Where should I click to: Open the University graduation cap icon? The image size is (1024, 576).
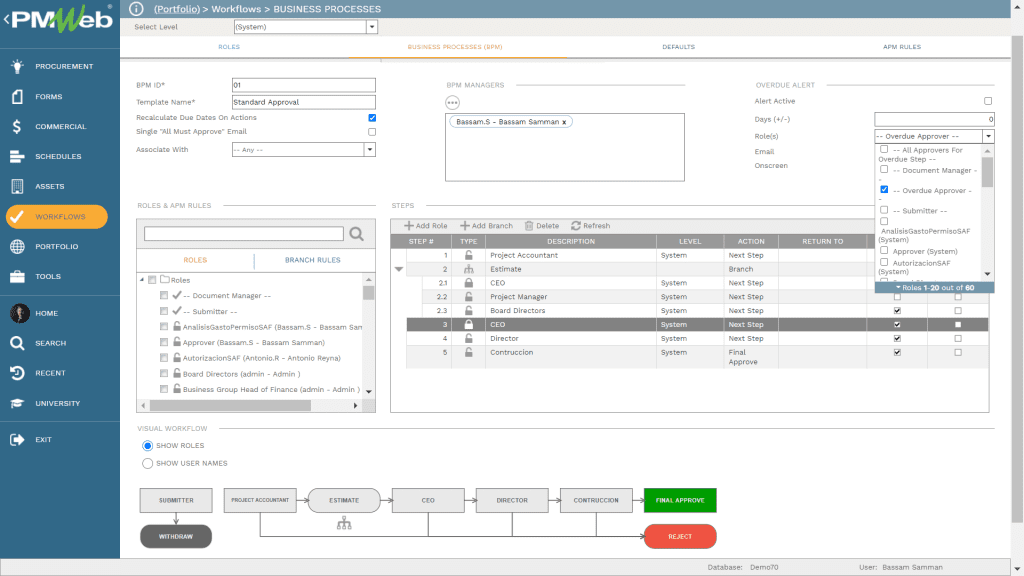[x=17, y=403]
